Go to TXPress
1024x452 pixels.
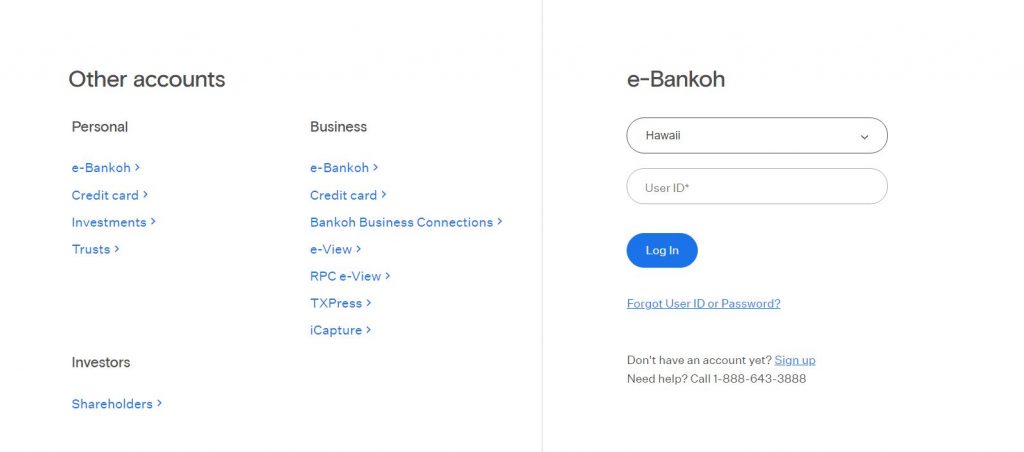click(x=340, y=303)
